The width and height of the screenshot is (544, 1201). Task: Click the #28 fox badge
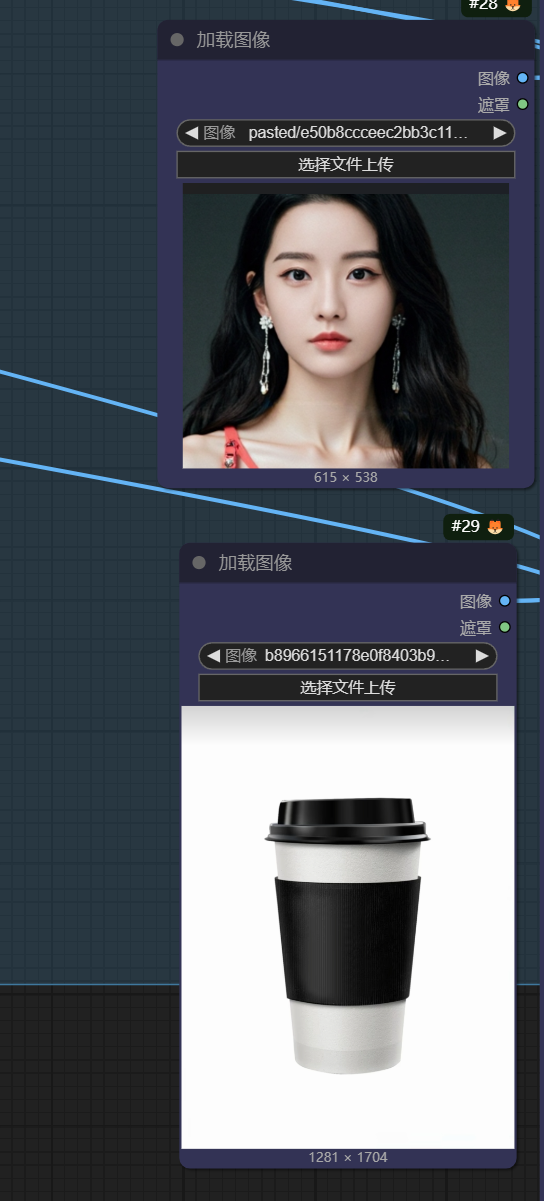click(496, 6)
